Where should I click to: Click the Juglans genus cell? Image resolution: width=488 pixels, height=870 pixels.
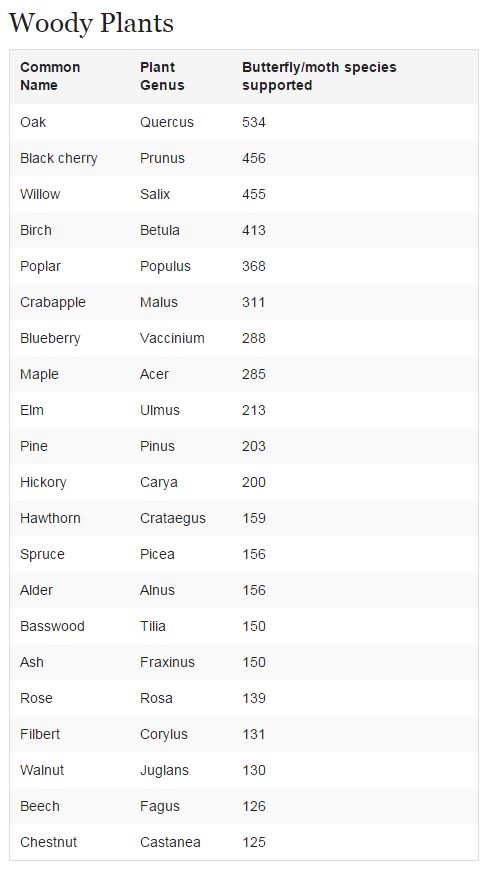point(164,770)
